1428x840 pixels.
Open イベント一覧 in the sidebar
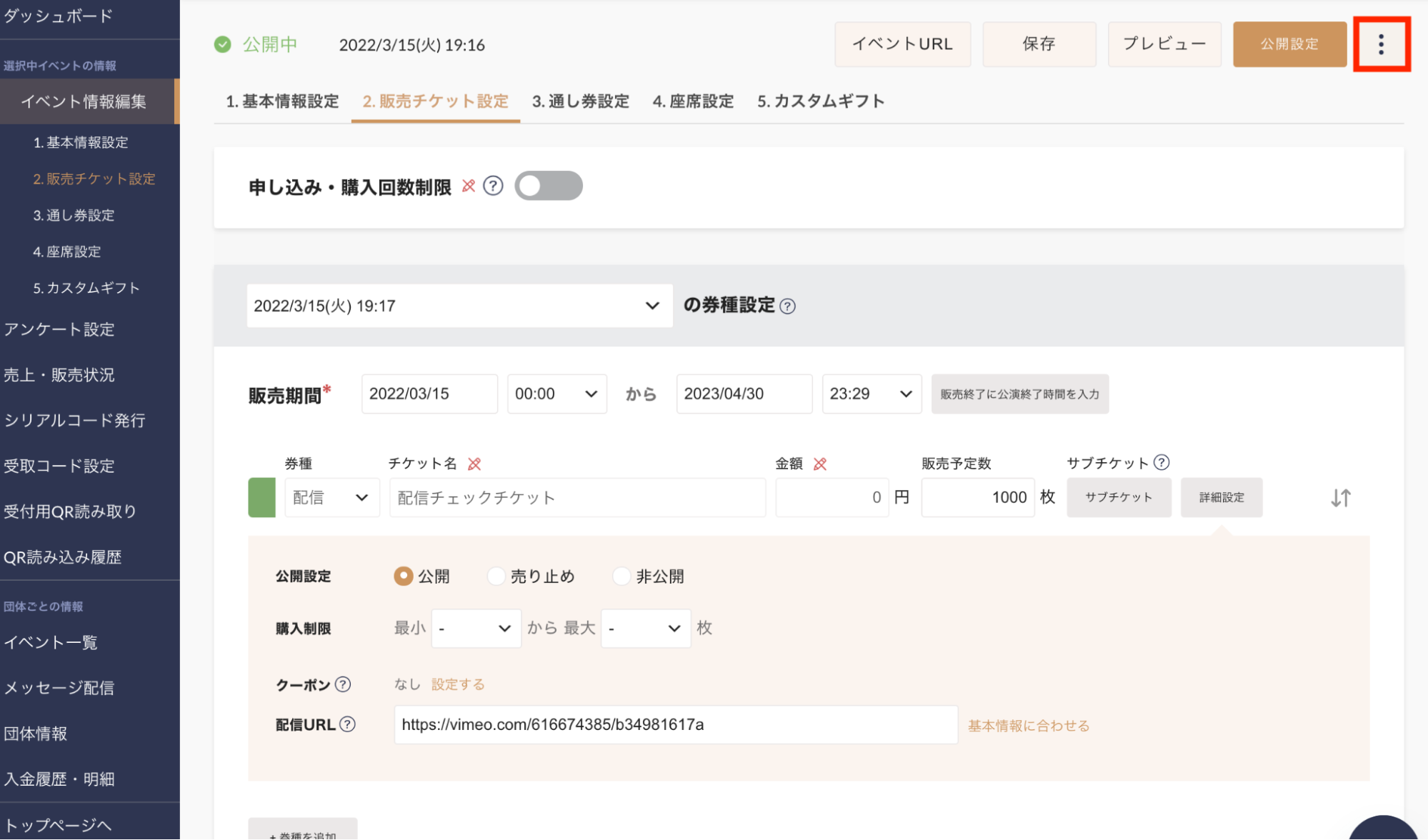50,642
